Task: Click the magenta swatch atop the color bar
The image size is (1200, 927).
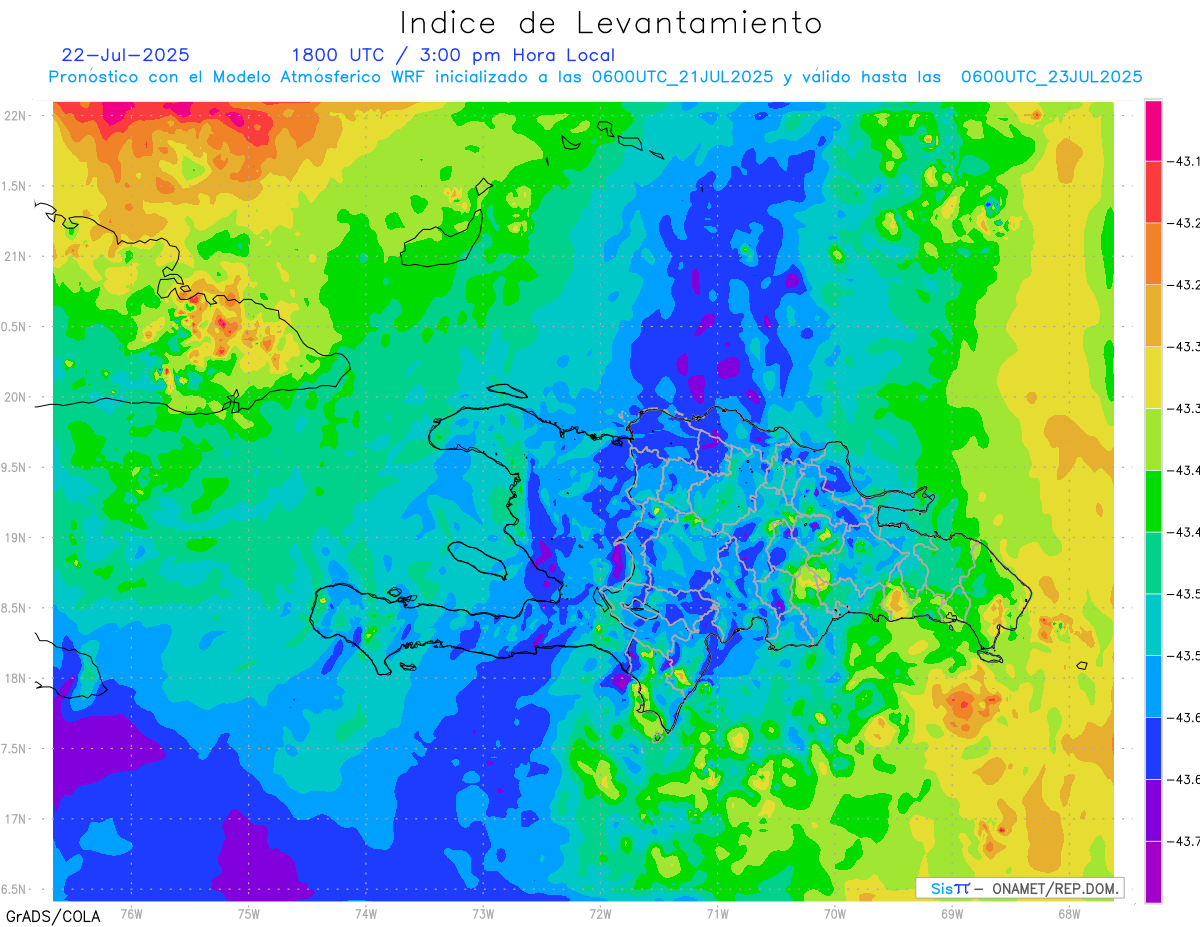Action: [1153, 130]
